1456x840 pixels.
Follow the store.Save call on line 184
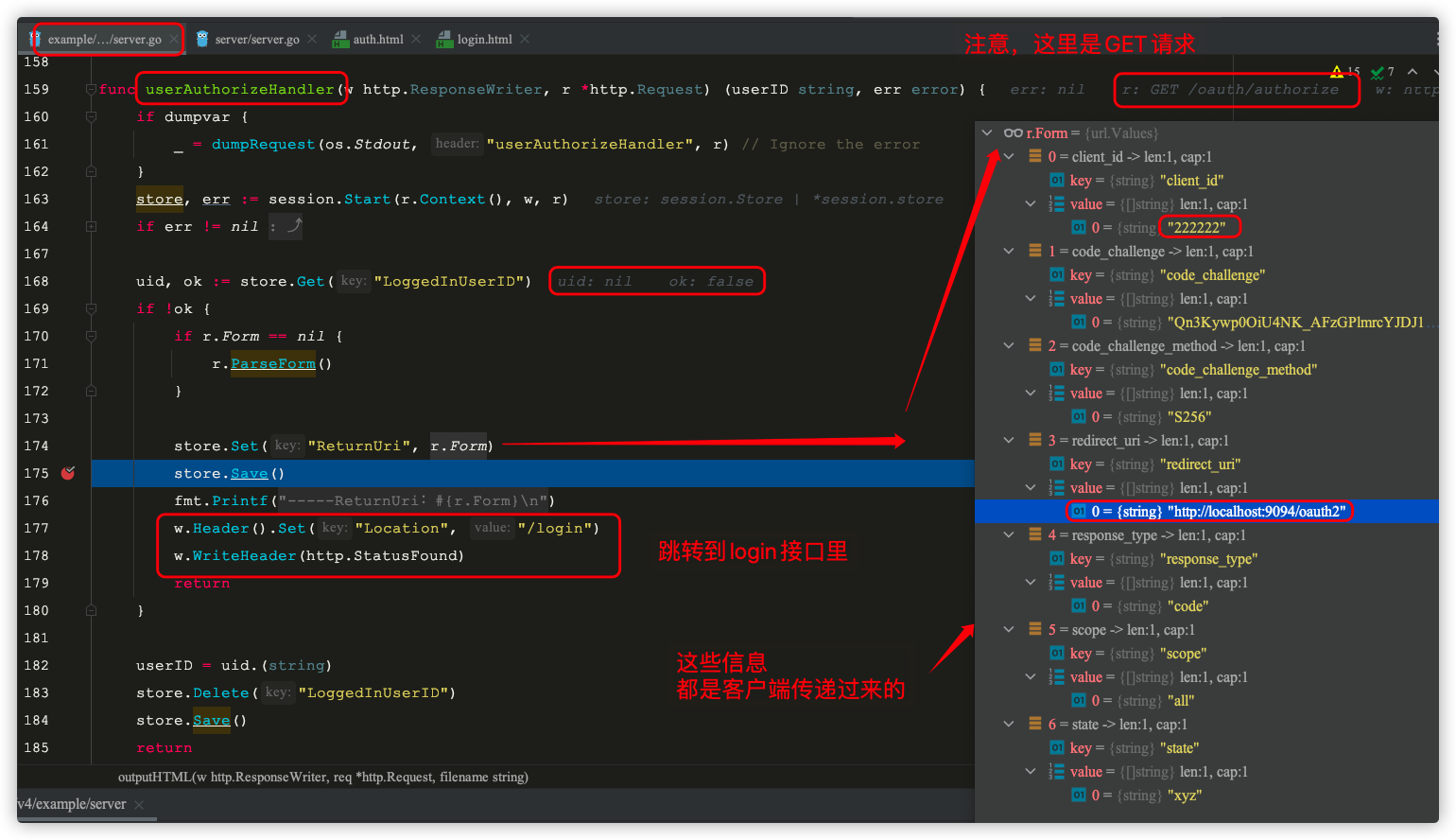[x=211, y=721]
